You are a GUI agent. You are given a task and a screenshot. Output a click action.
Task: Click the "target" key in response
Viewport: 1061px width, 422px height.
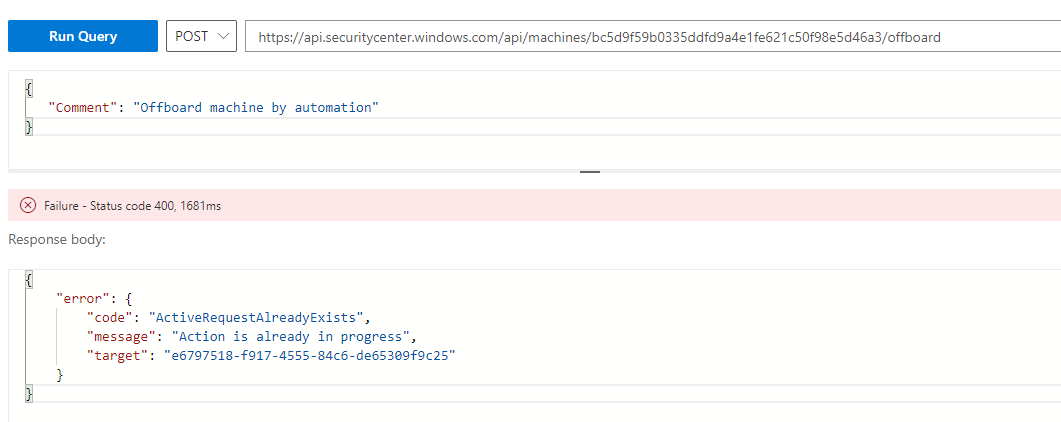click(114, 355)
